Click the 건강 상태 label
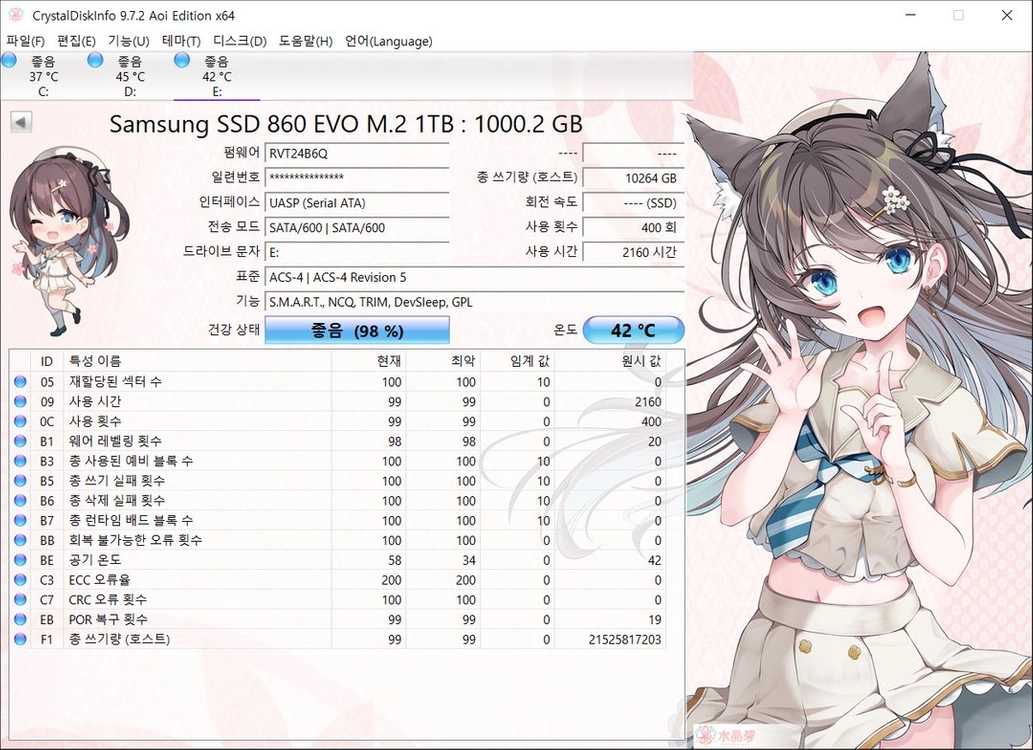The image size is (1033, 750). tap(234, 330)
